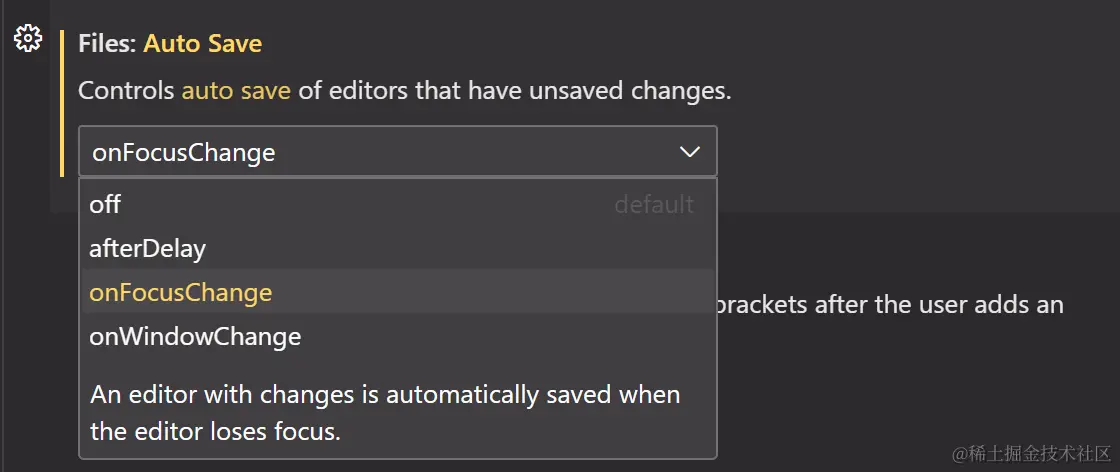This screenshot has width=1120, height=472.
Task: Open the gear menu for Auto Save setting
Action: [29, 38]
